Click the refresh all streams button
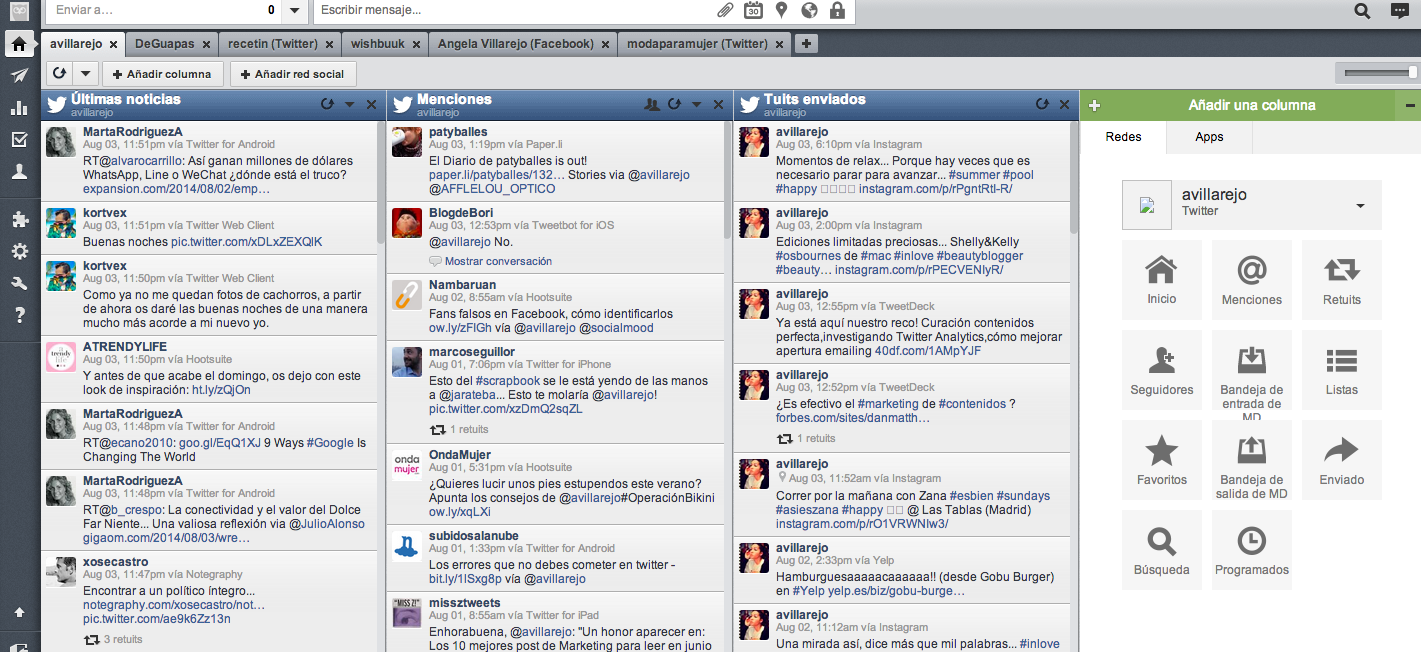The height and width of the screenshot is (652, 1421). pos(59,74)
